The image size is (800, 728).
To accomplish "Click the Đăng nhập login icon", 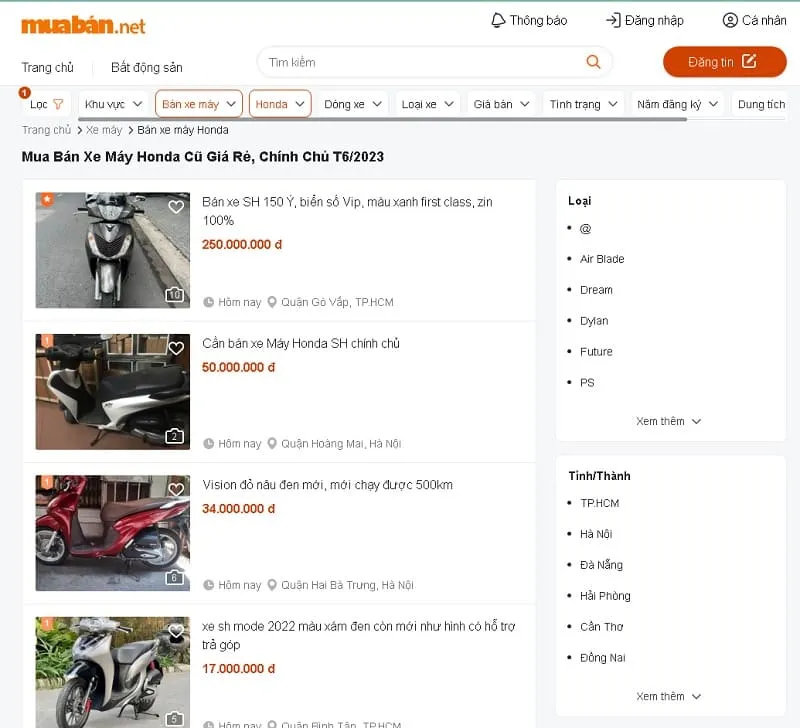I will click(x=613, y=20).
